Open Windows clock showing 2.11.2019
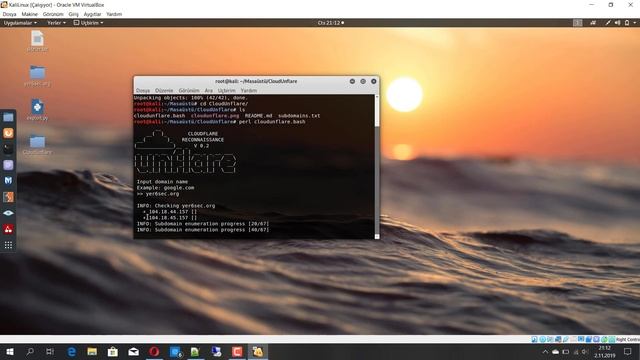This screenshot has width=640, height=360. tap(604, 351)
